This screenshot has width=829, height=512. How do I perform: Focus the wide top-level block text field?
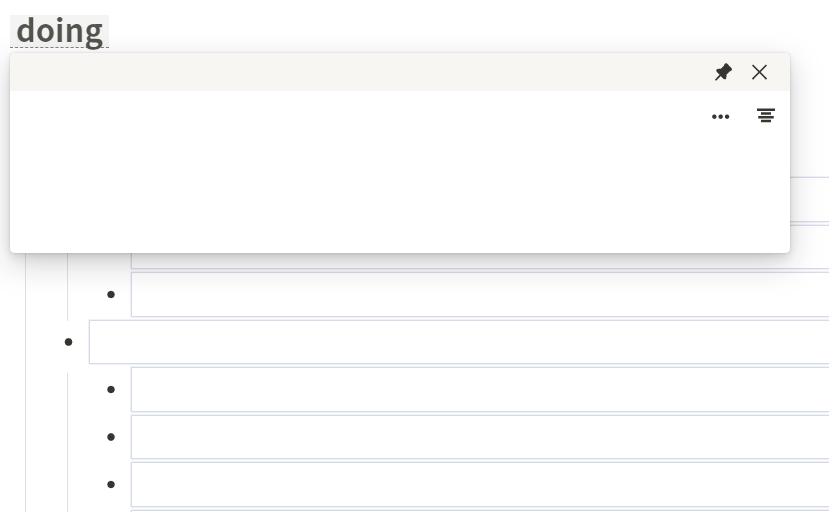(458, 342)
